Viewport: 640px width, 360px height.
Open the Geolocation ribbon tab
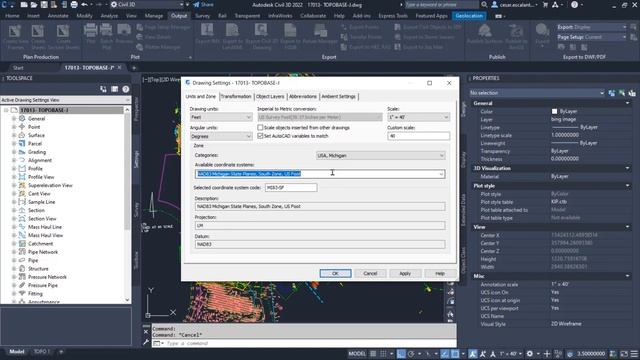pos(469,16)
